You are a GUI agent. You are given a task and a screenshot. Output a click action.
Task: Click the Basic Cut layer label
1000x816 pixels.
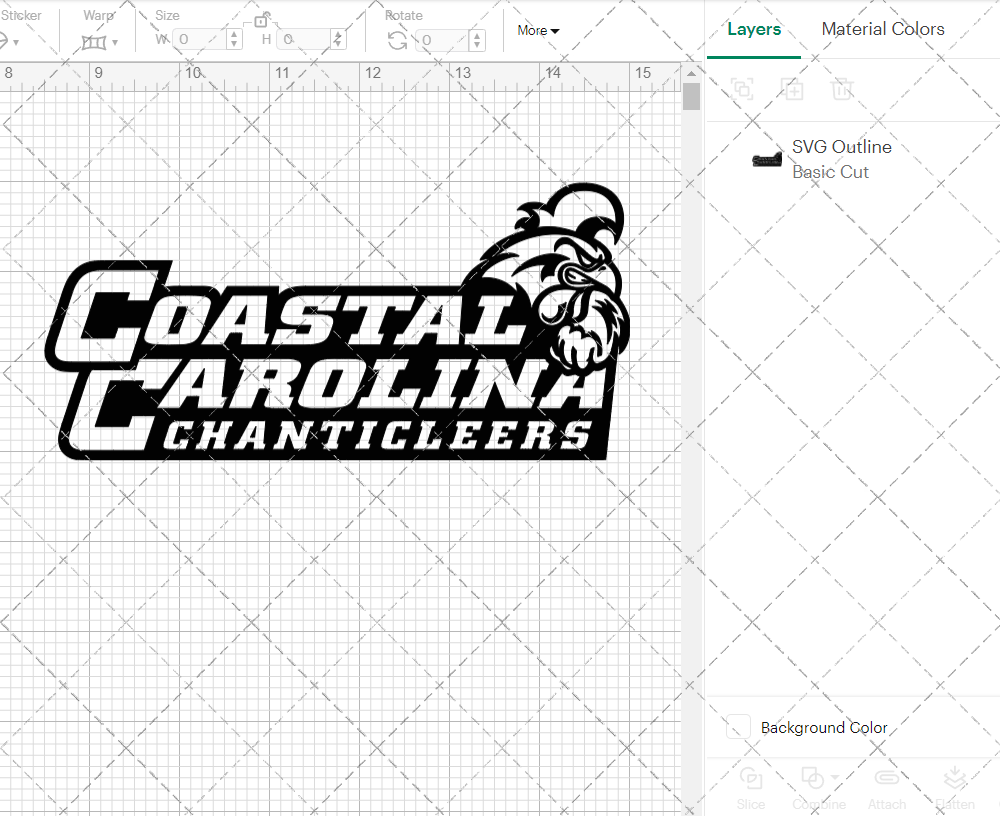pyautogui.click(x=829, y=172)
